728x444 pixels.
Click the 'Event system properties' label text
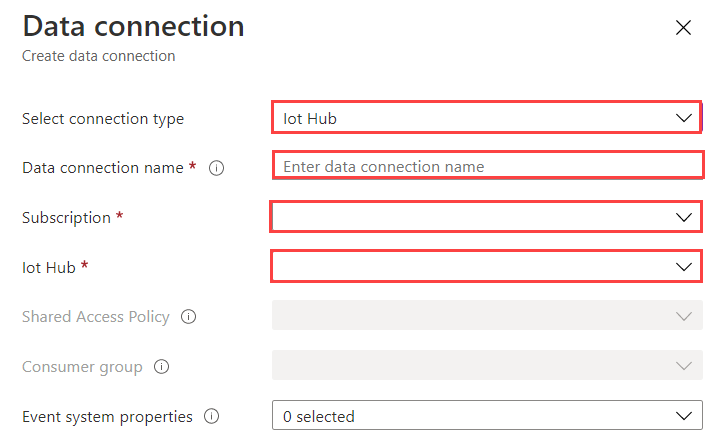(x=107, y=416)
